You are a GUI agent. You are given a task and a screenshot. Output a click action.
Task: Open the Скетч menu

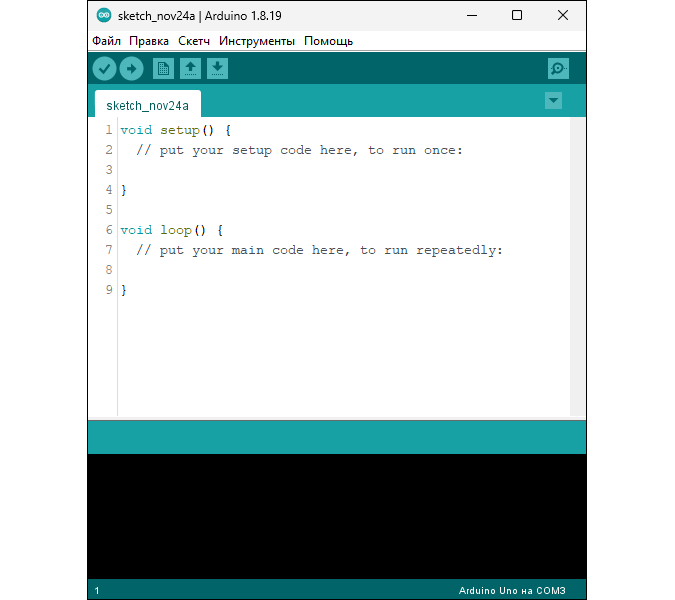[x=194, y=41]
